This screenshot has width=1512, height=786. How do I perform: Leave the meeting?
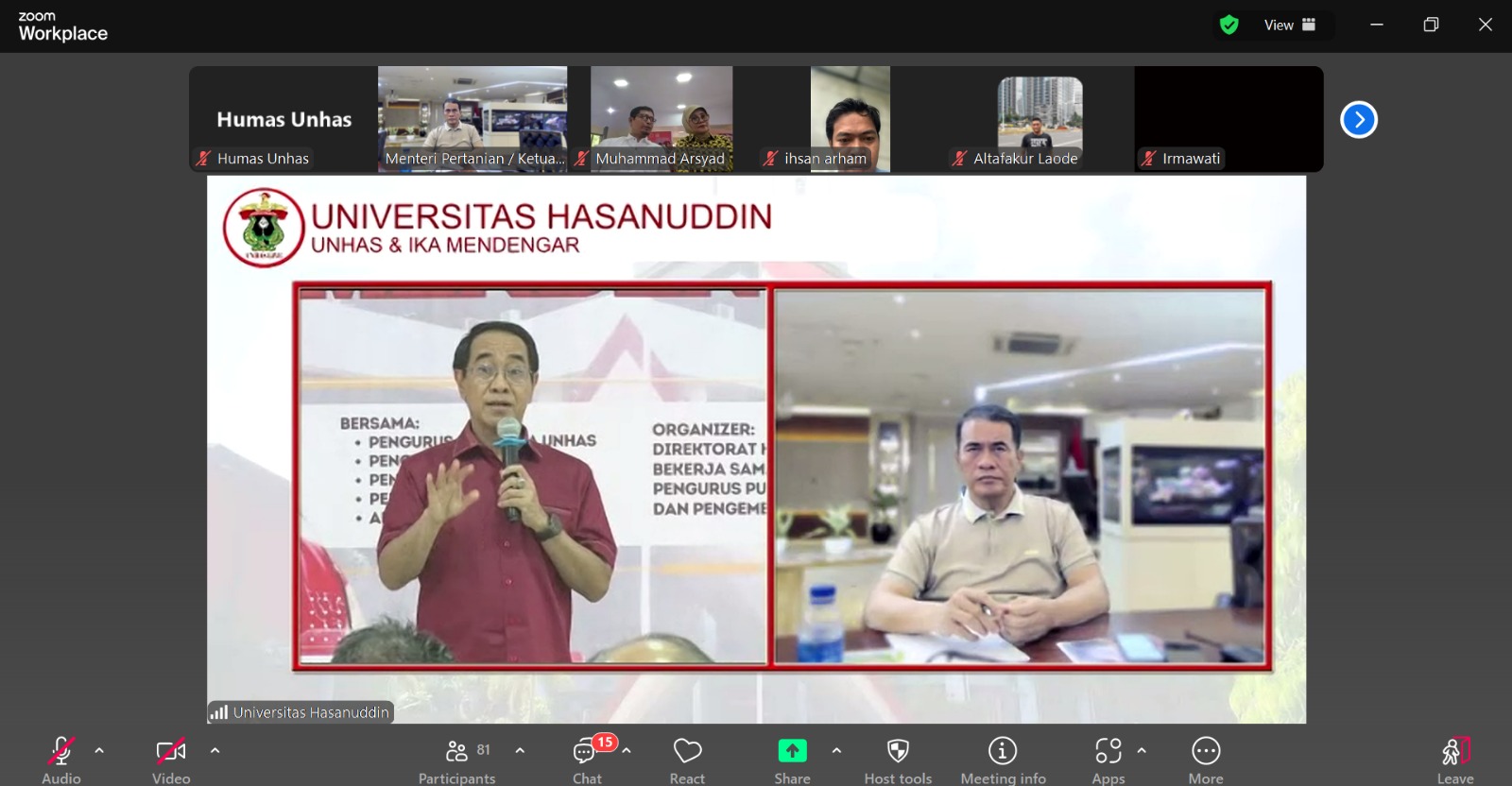click(1455, 760)
